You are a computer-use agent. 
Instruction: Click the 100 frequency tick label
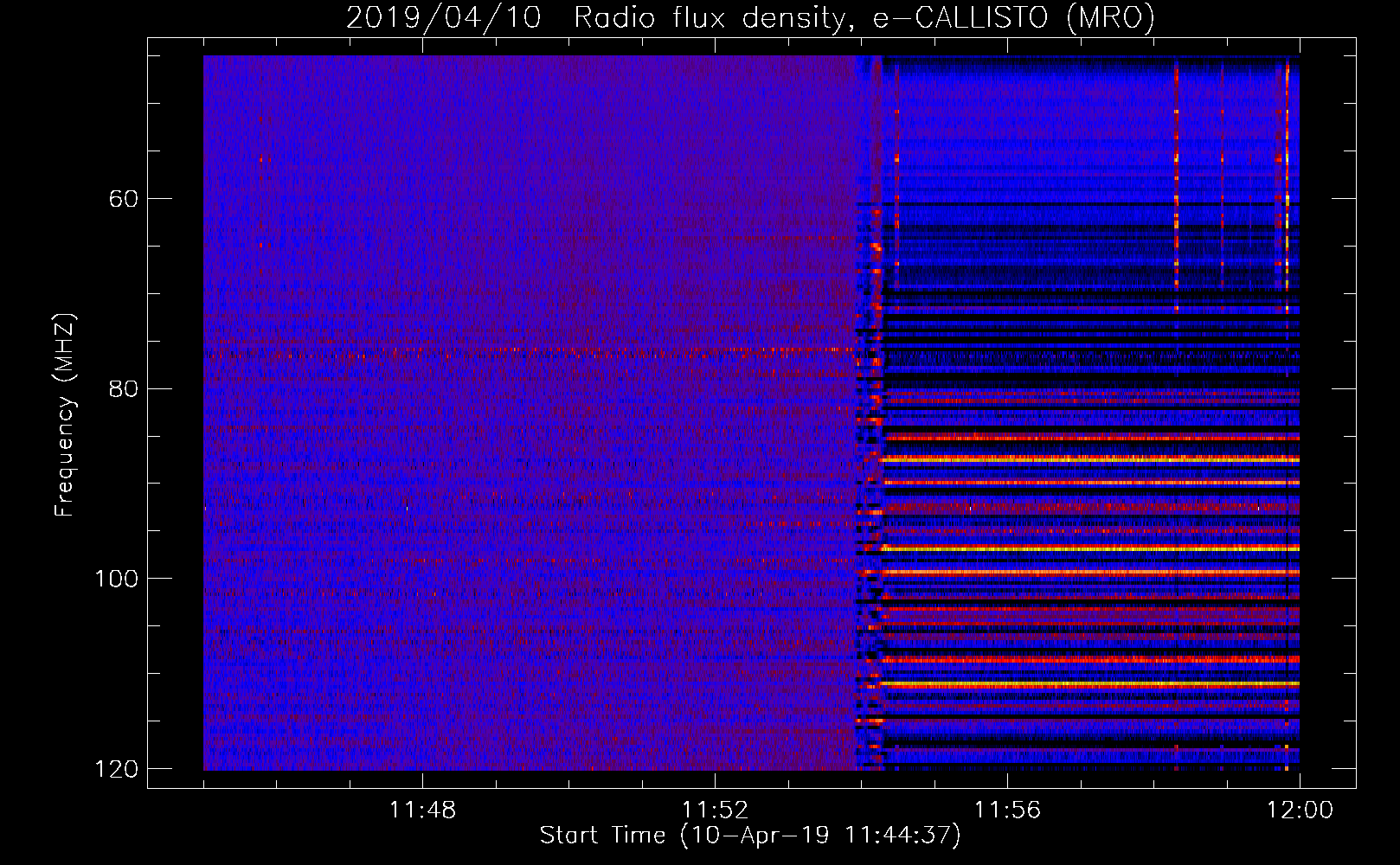tap(116, 579)
